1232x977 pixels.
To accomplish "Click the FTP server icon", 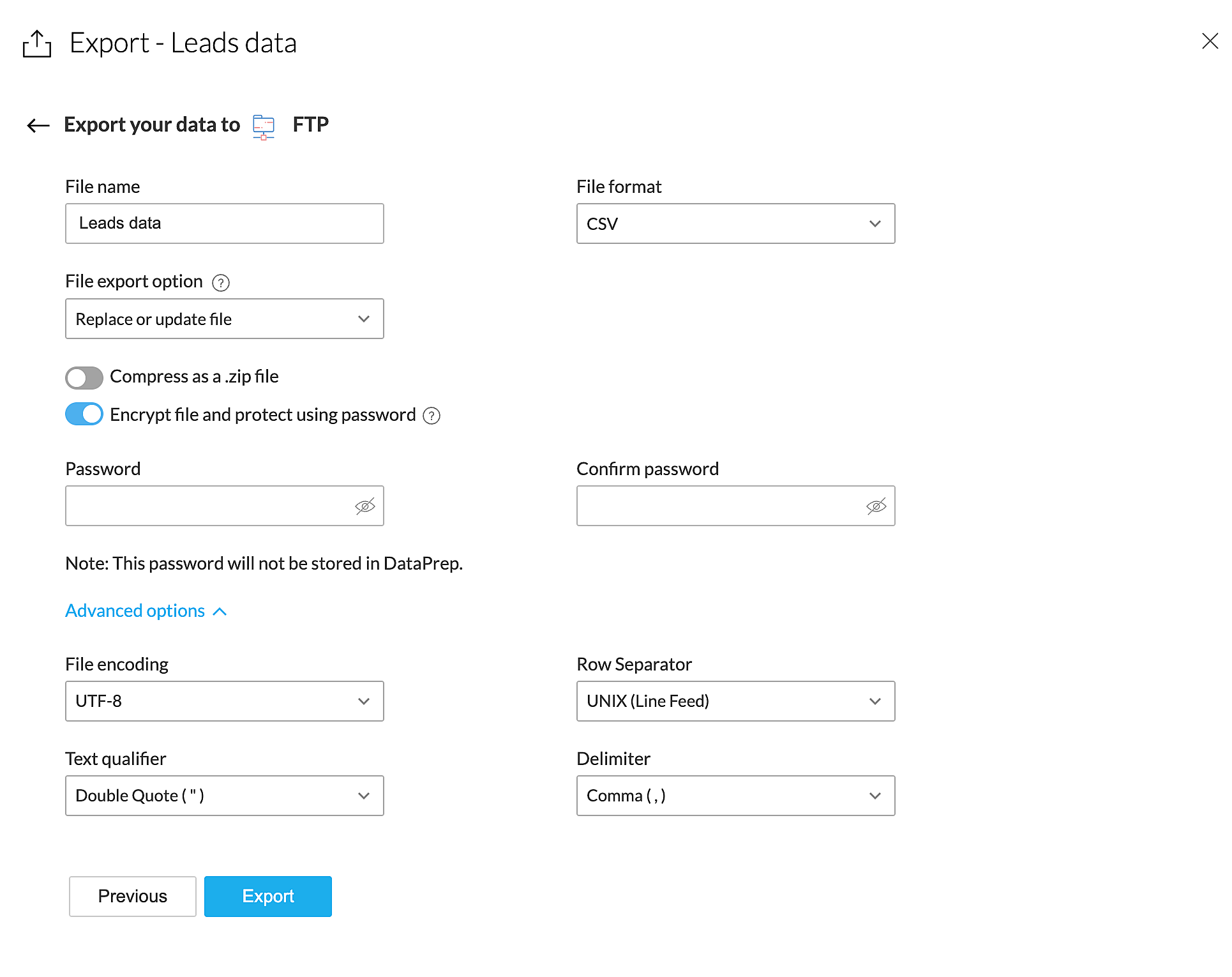I will [263, 126].
